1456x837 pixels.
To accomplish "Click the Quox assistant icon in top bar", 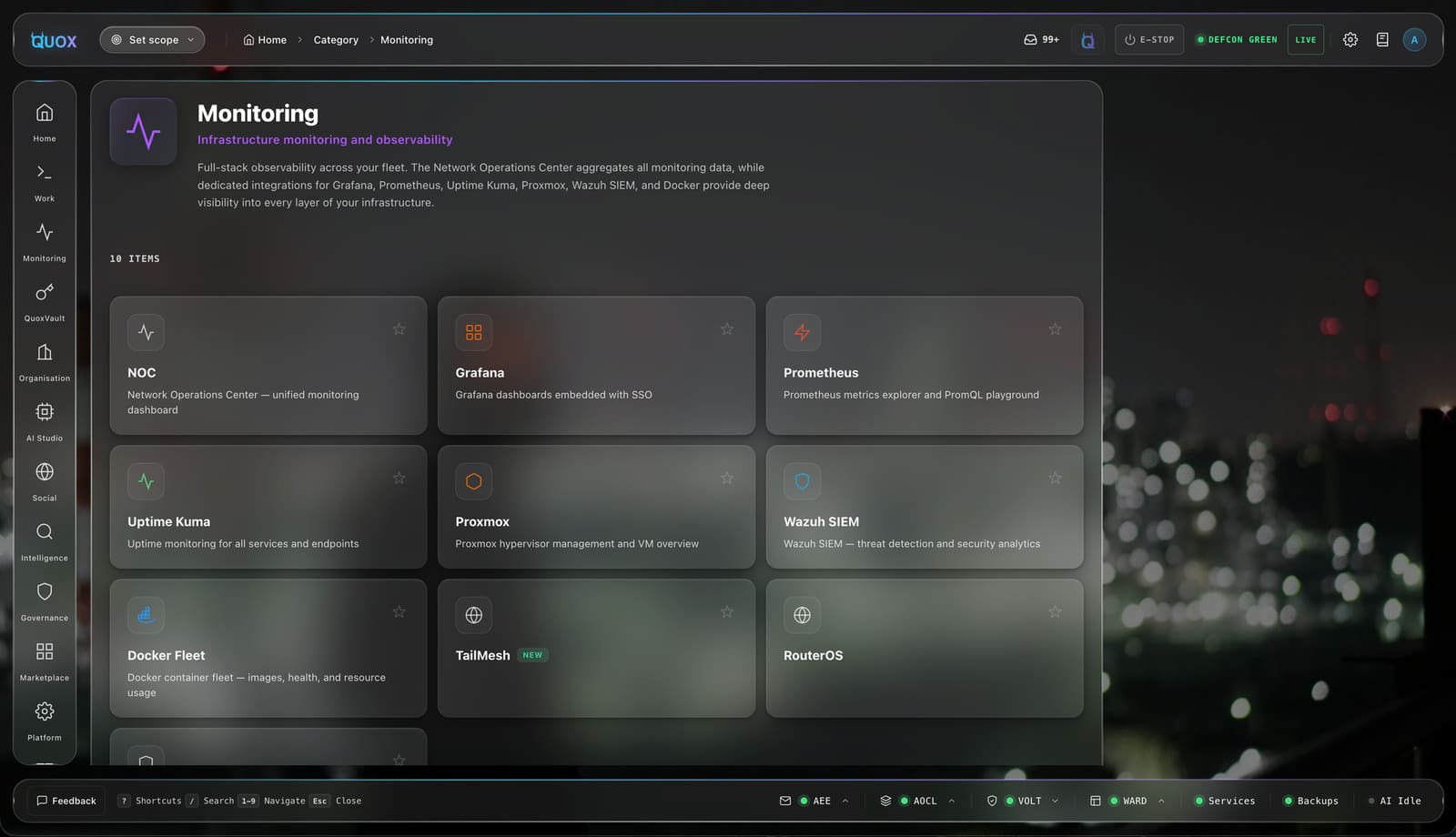I will point(1087,40).
